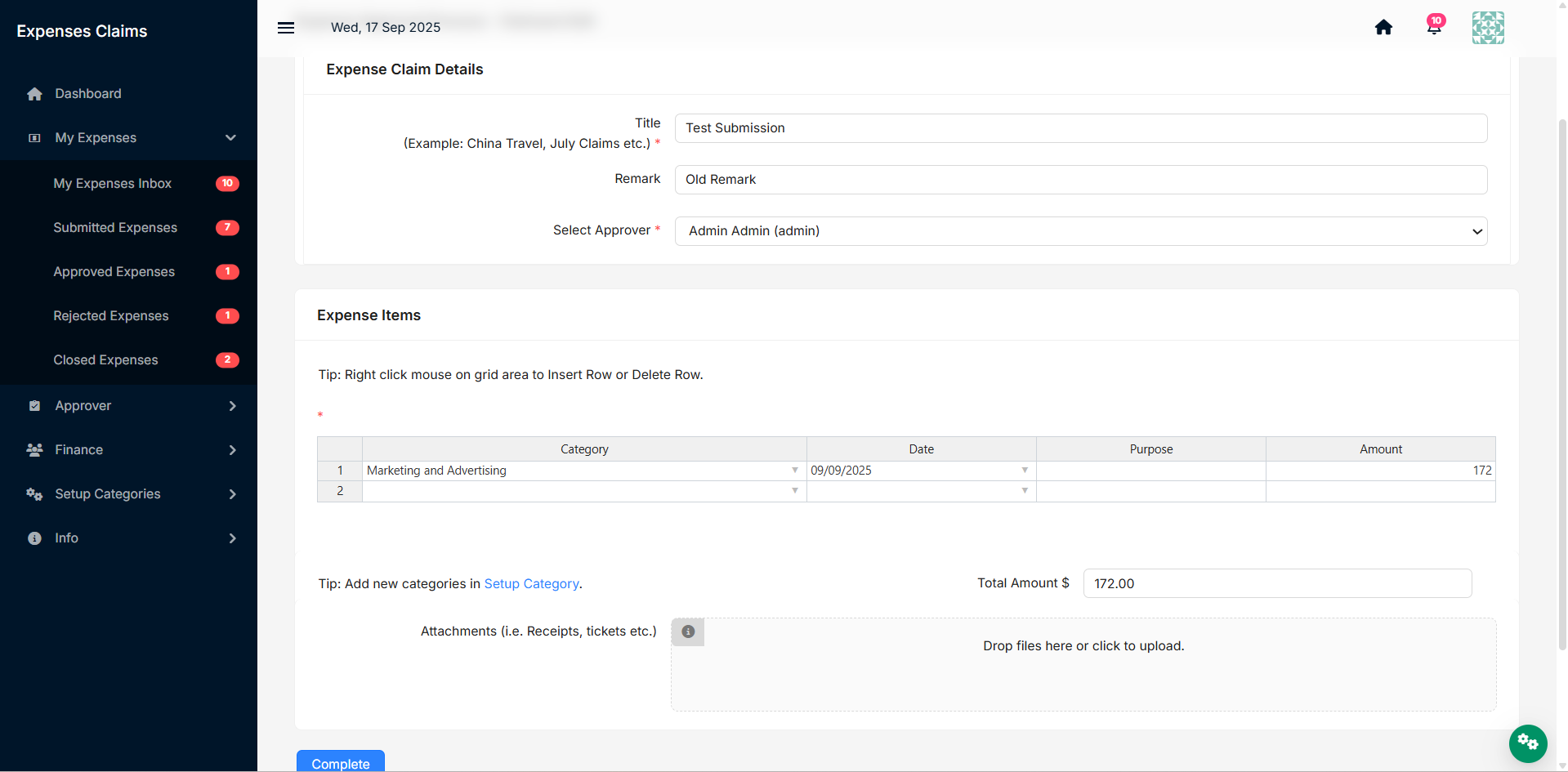
Task: Open row 1 Category dropdown arrow
Action: click(795, 471)
